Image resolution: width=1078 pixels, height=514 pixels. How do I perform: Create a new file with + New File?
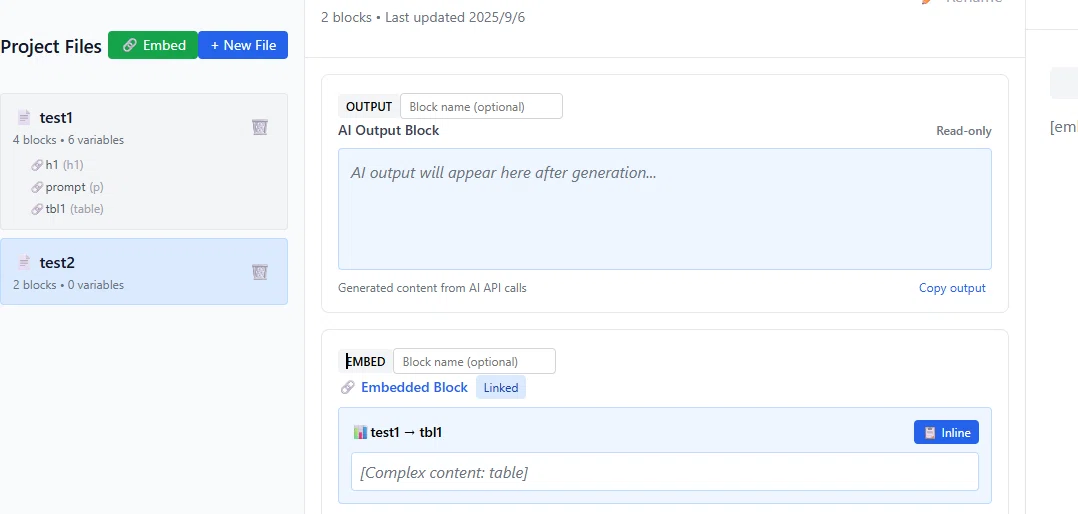pyautogui.click(x=243, y=45)
